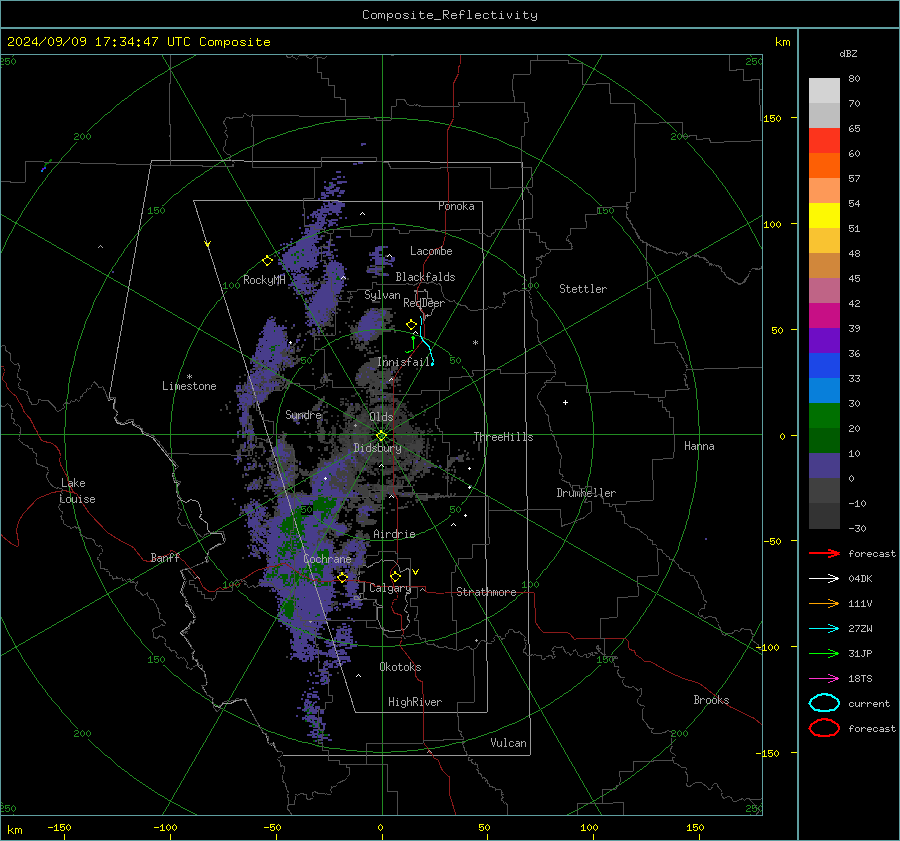Select the green track arrow near Innisfail
900x841 pixels.
(412, 344)
